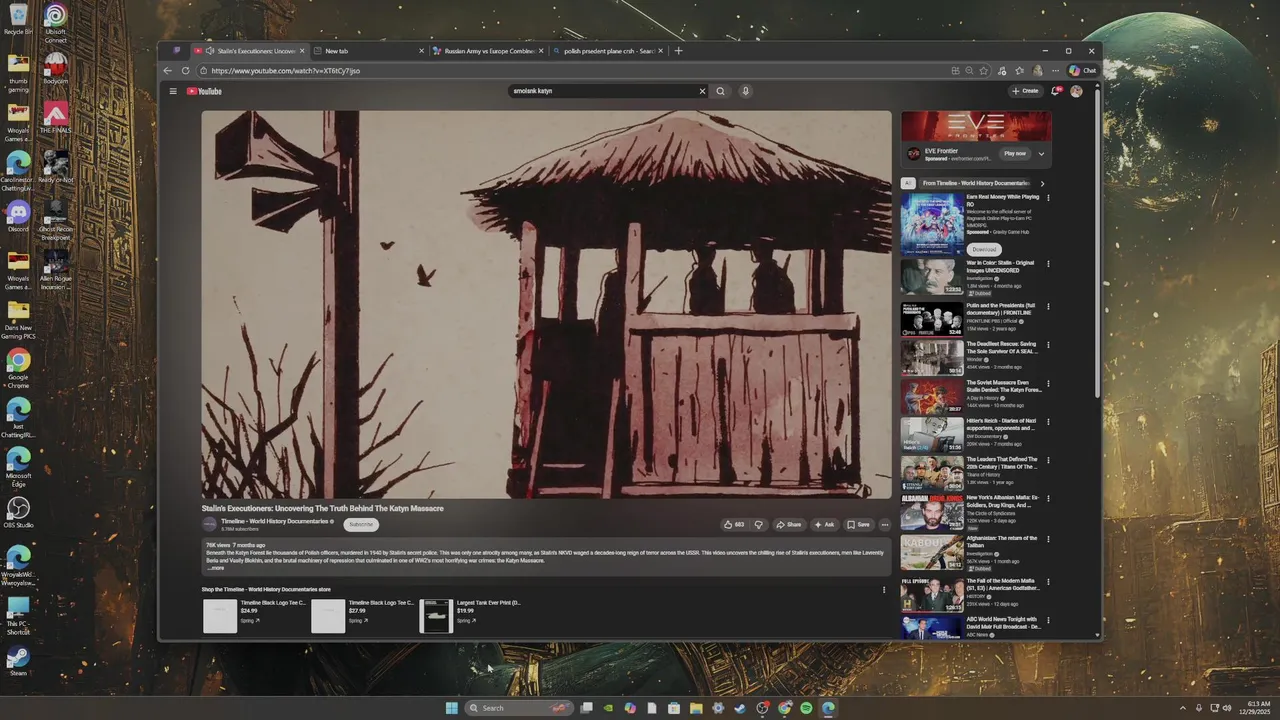Expand the EVE Frontier ad chevron
Viewport: 1280px width, 720px height.
click(x=1041, y=154)
